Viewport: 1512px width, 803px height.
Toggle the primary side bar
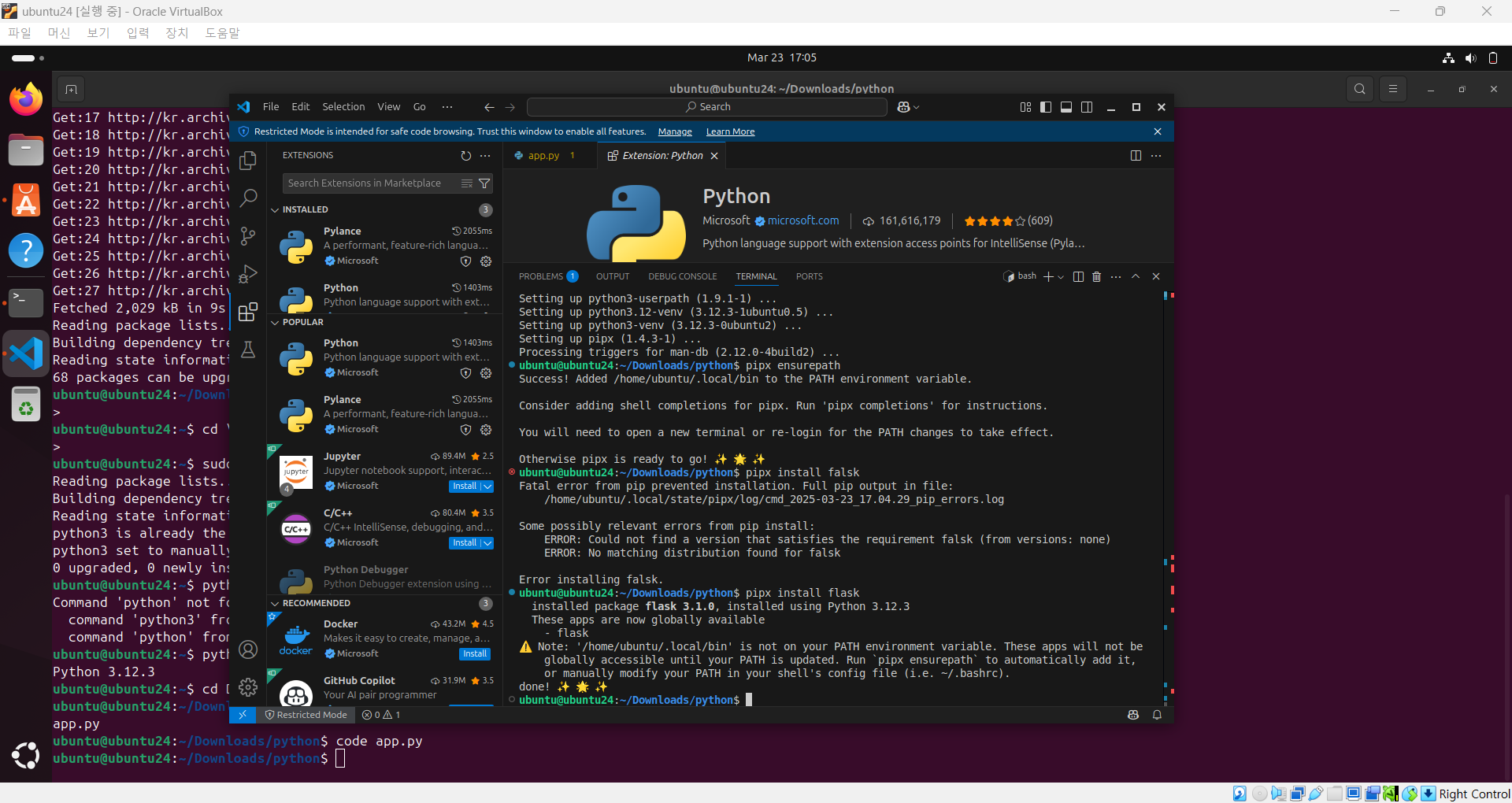coord(1046,107)
